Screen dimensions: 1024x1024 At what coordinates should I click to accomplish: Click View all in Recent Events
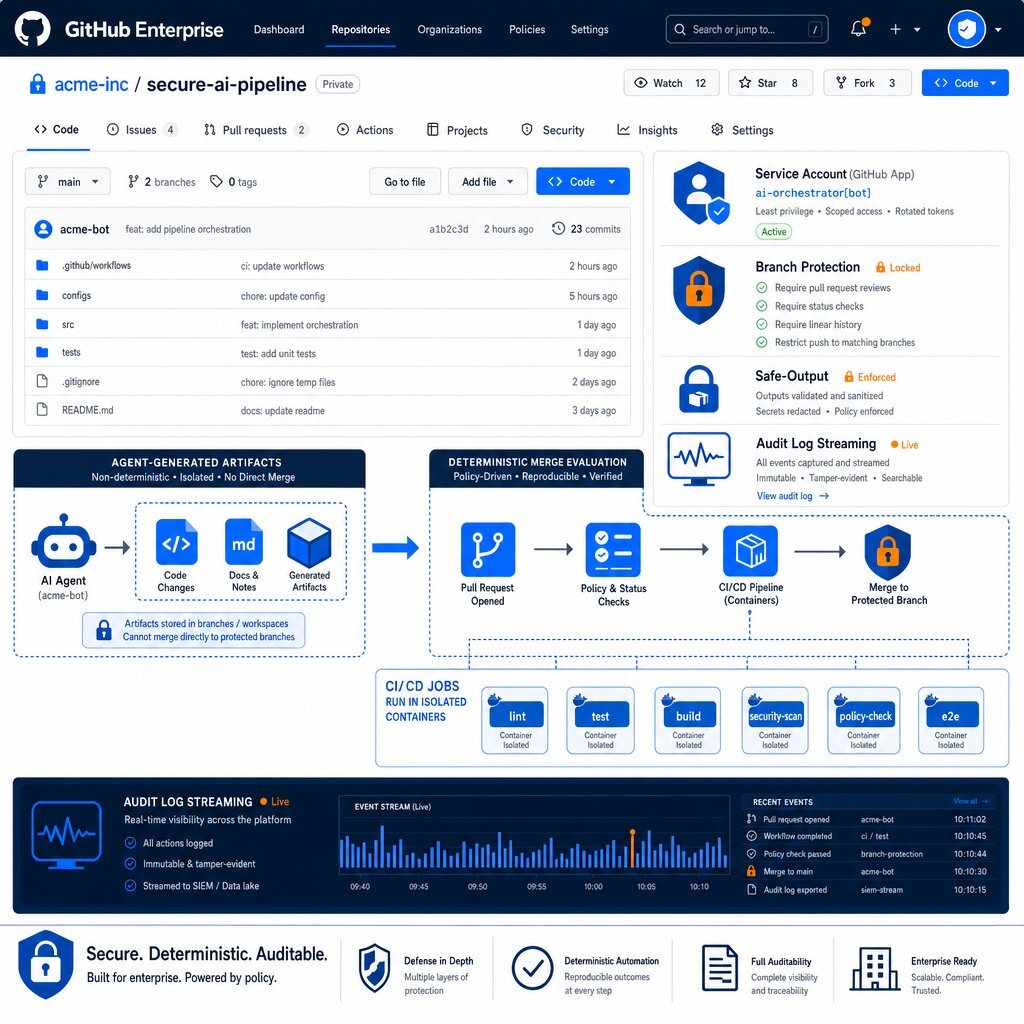[970, 801]
